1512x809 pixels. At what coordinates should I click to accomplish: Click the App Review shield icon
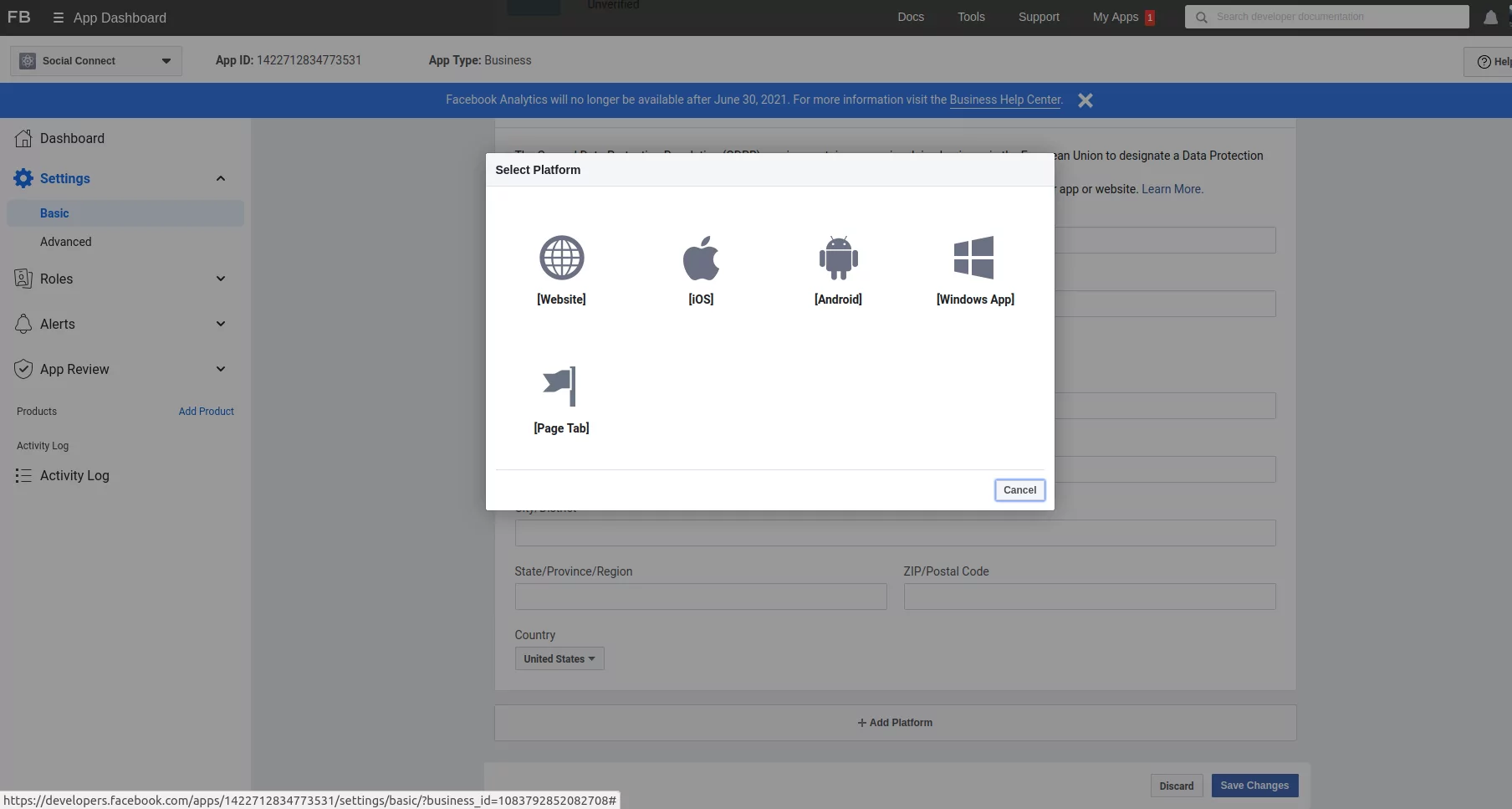point(23,369)
